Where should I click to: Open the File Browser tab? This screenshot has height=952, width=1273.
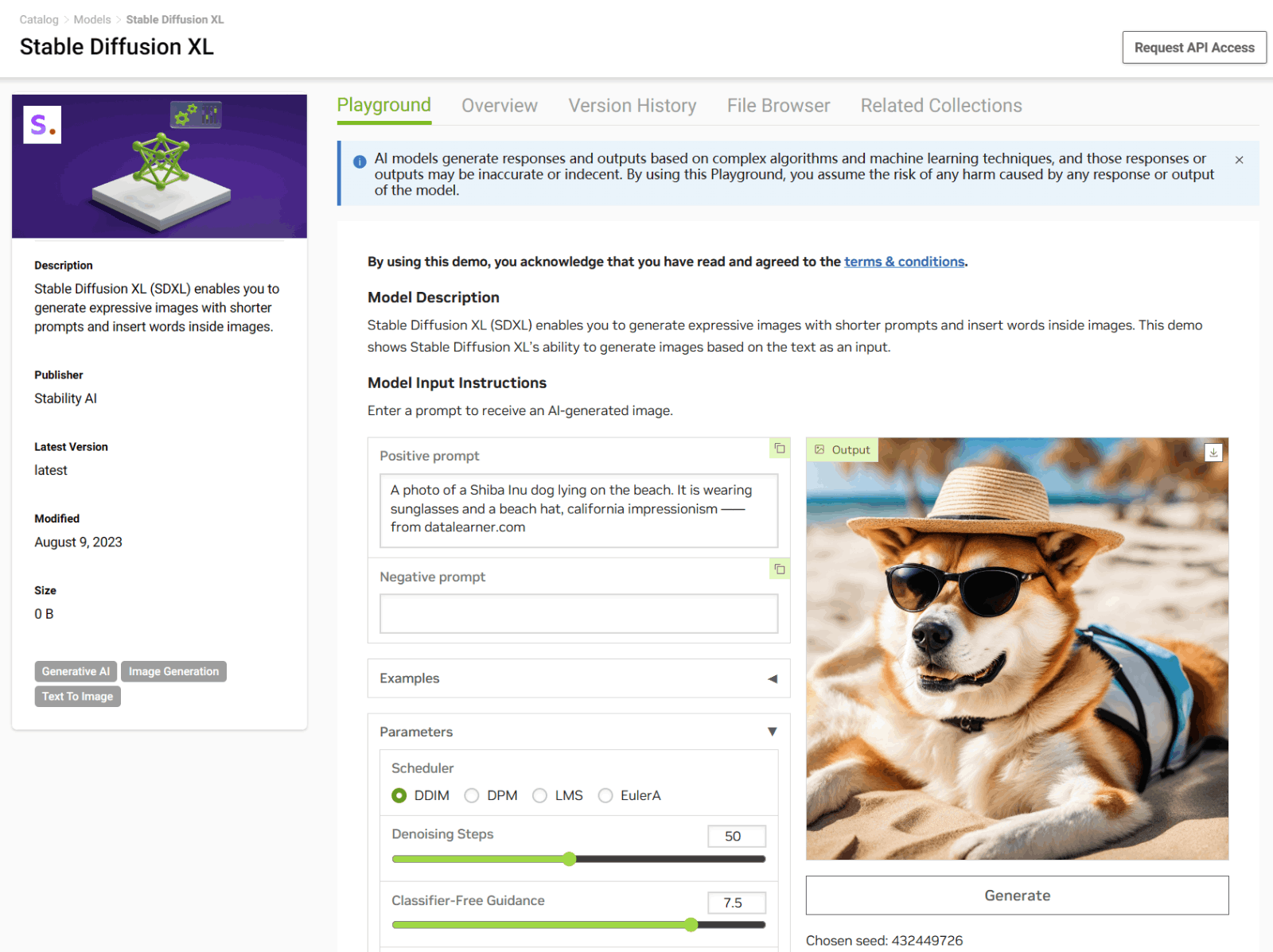pyautogui.click(x=777, y=106)
